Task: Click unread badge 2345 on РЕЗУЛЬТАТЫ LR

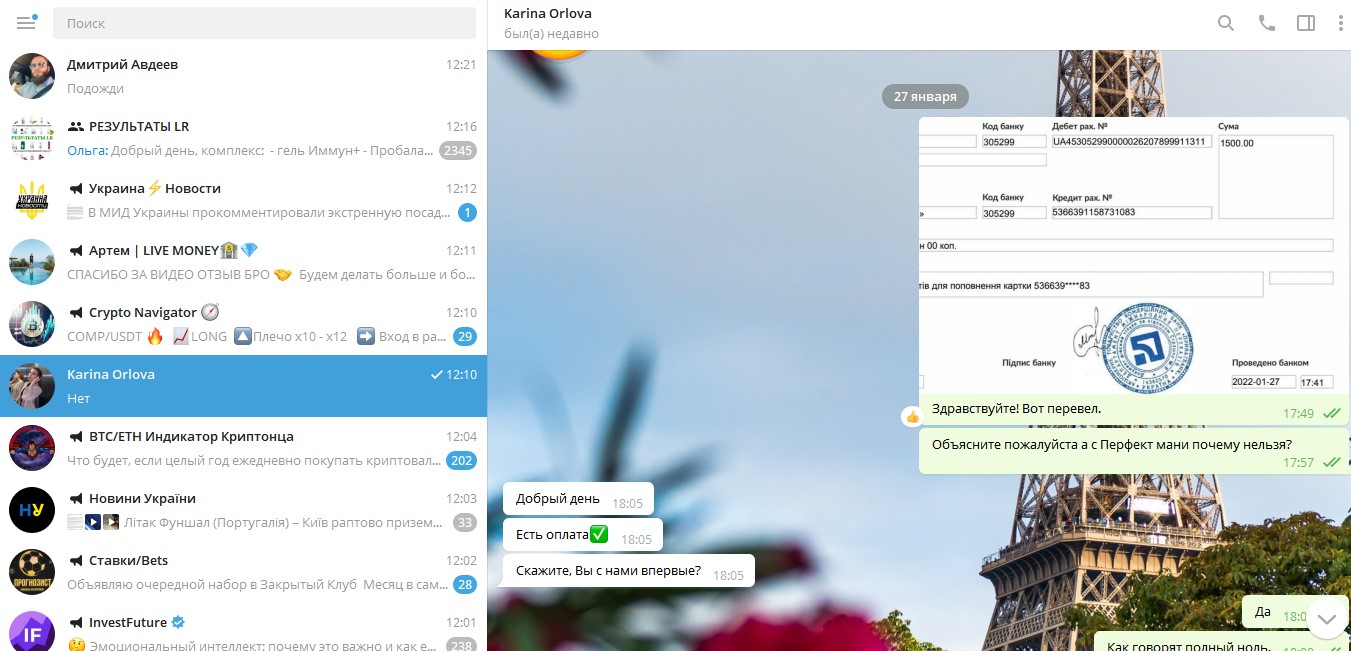Action: 458,150
